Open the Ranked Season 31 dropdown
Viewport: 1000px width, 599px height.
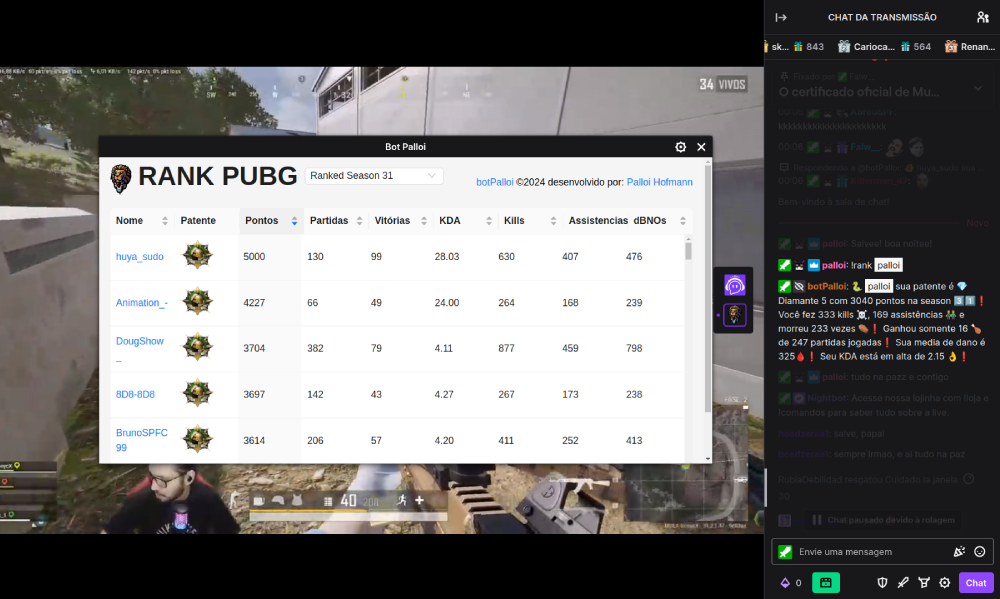(x=374, y=175)
